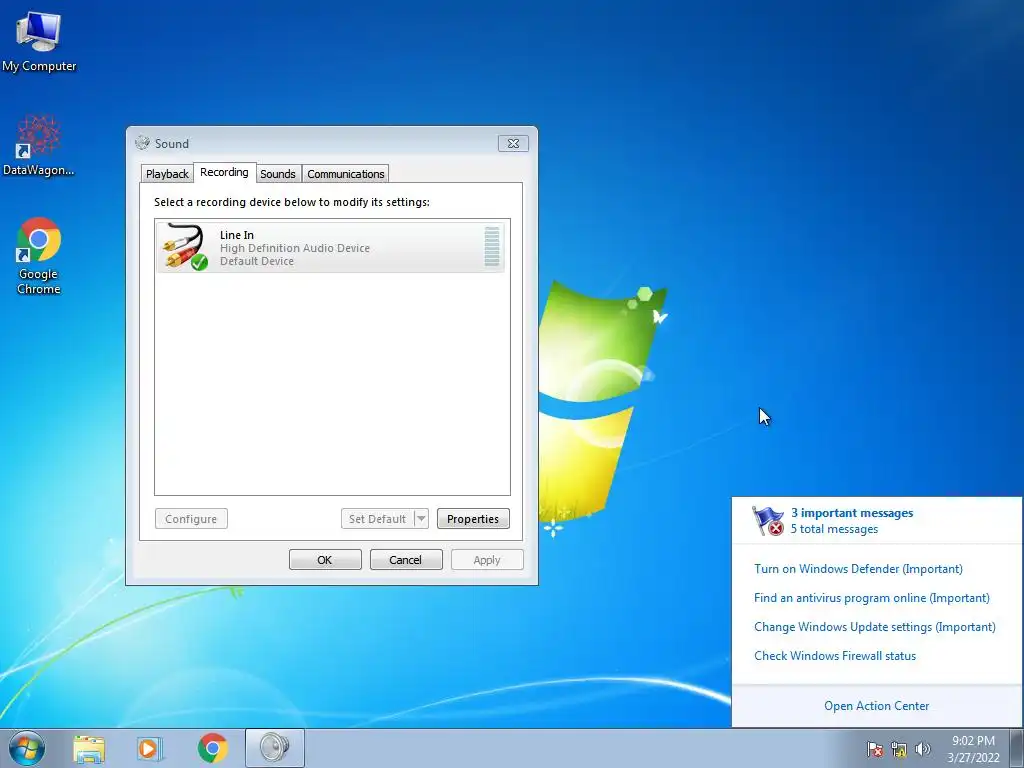The width and height of the screenshot is (1024, 768).
Task: Click Cancel in the Sound dialog
Action: point(406,560)
